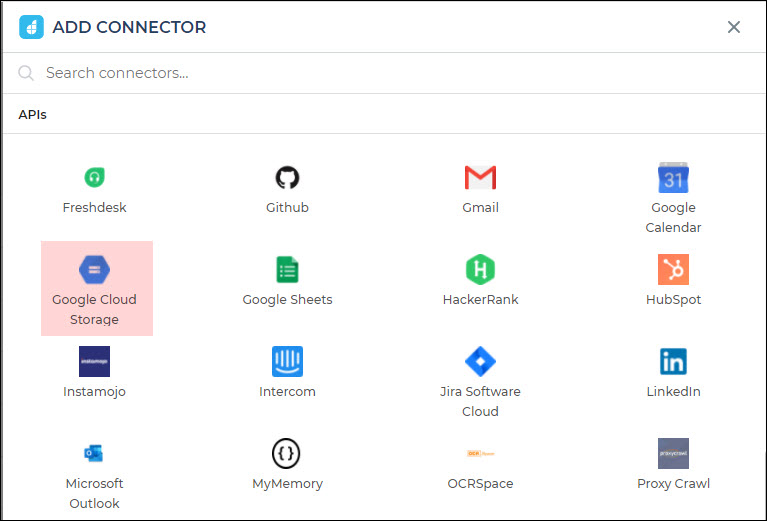Click the Proxy Crawl logo icon
Viewport: 767px width, 521px height.
tap(673, 453)
